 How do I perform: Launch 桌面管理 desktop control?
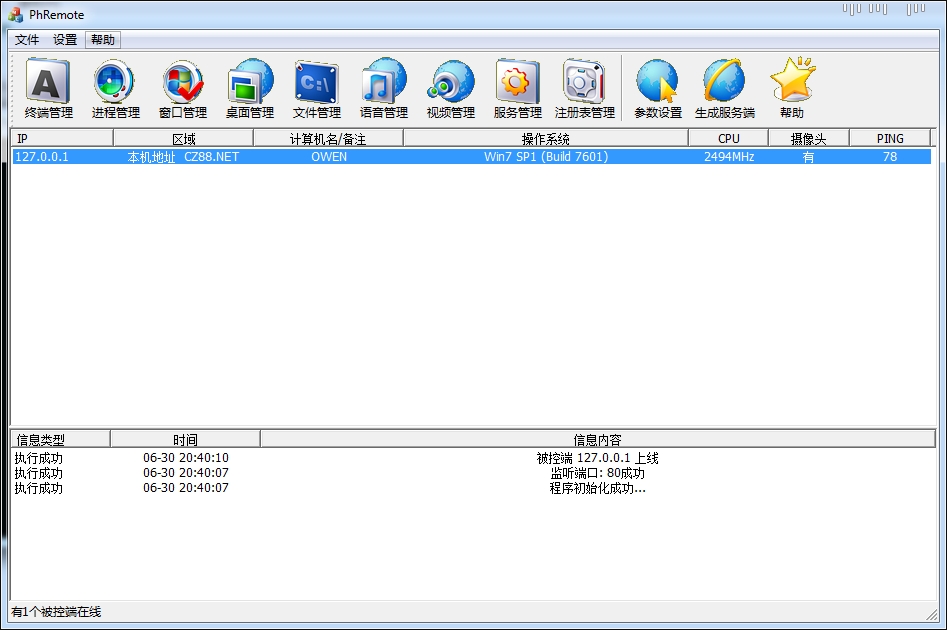249,88
